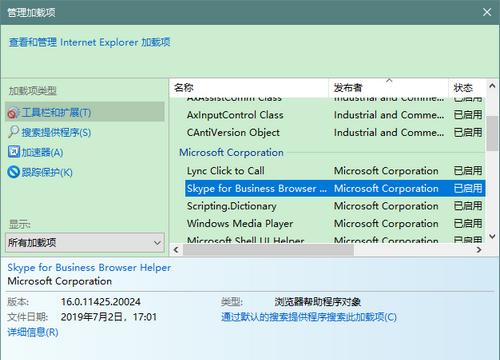Click the Tracking Protection (跟踪保护) icon
Screen dimensions: 500x360
tap(14, 172)
